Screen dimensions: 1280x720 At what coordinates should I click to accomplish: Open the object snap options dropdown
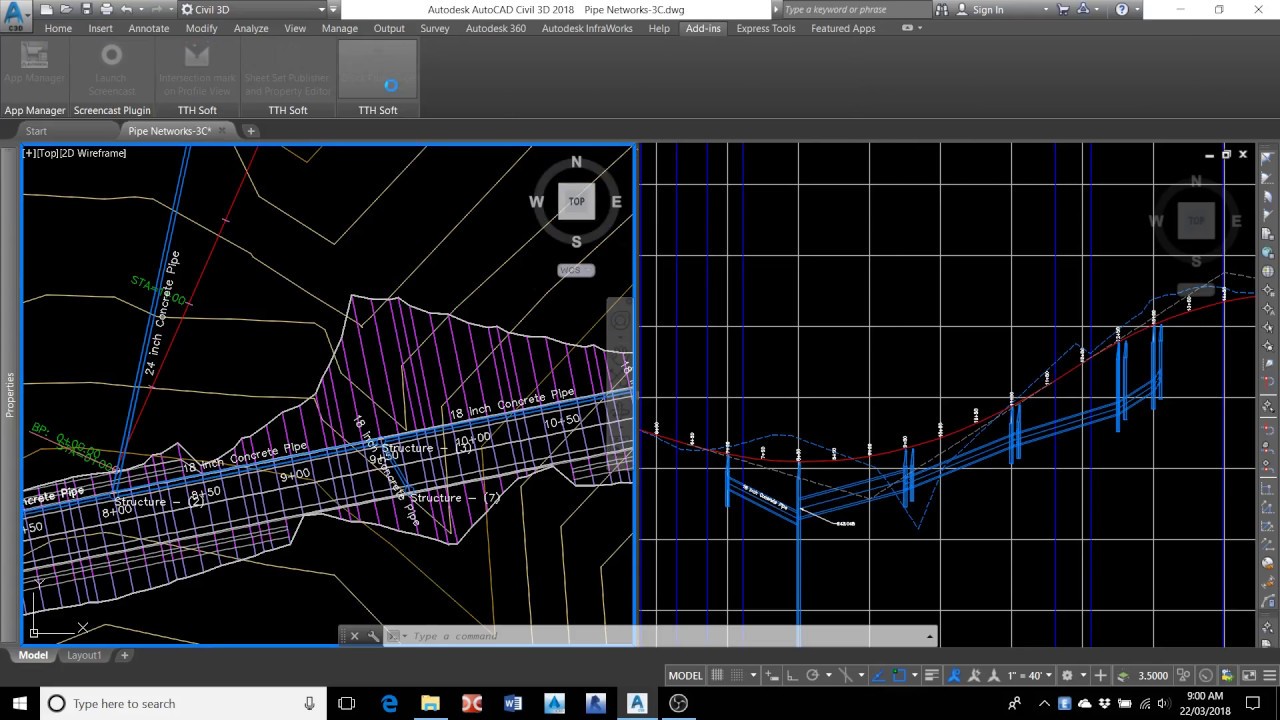915,675
